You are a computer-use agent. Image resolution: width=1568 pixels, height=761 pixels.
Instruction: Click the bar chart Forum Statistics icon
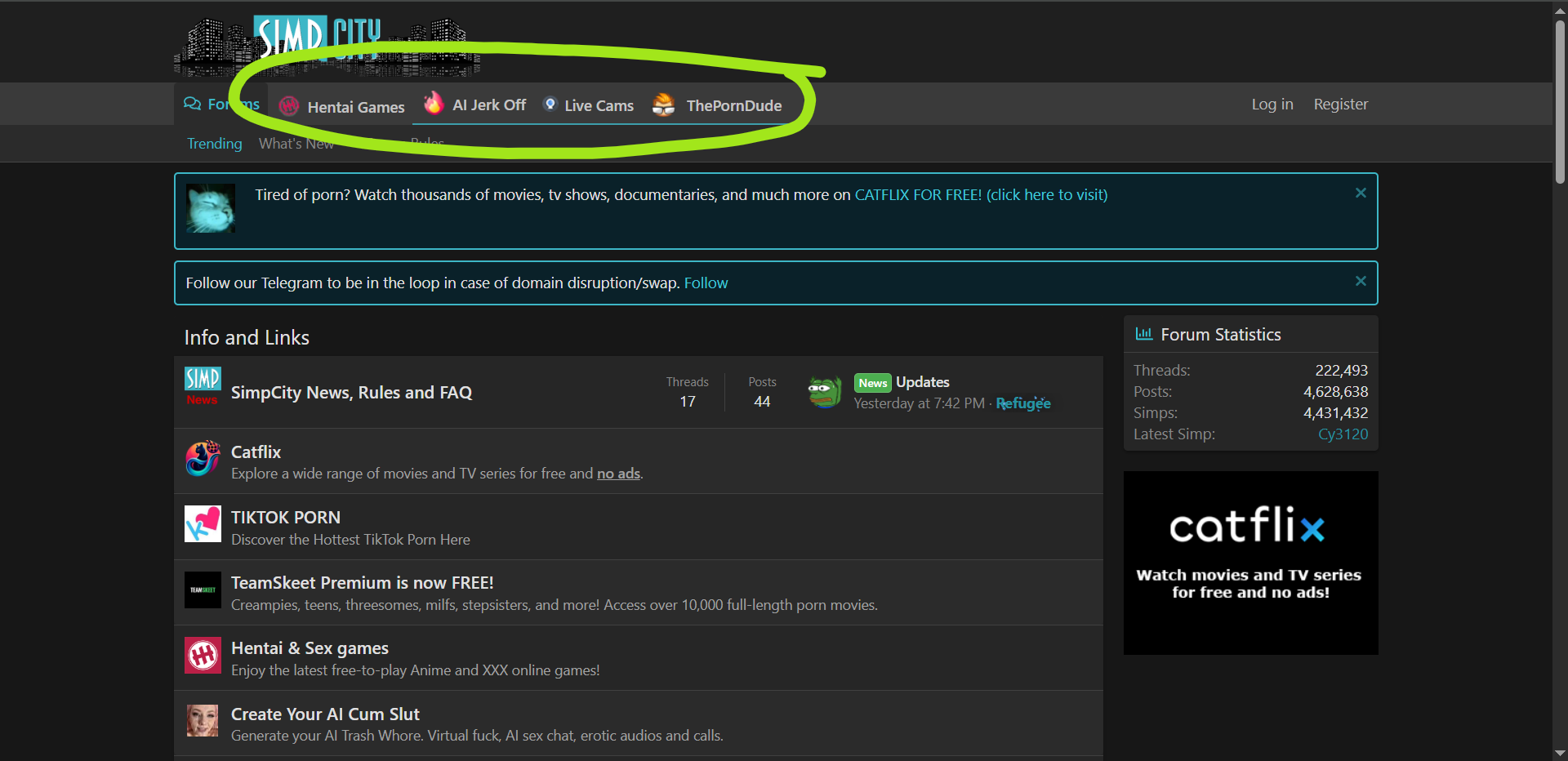click(1144, 334)
